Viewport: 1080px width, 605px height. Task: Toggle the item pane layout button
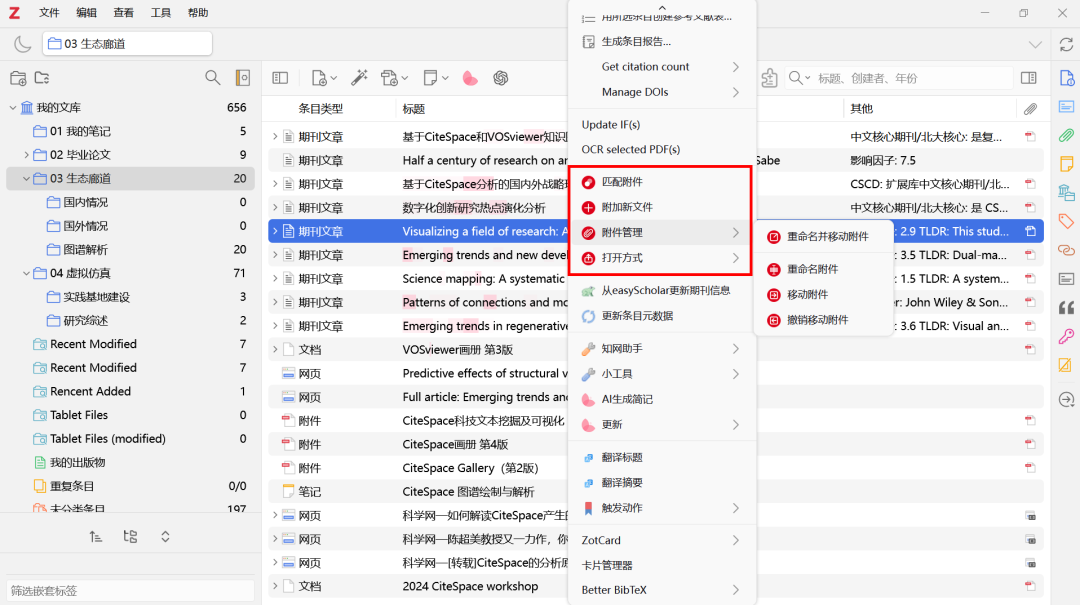tap(1028, 78)
